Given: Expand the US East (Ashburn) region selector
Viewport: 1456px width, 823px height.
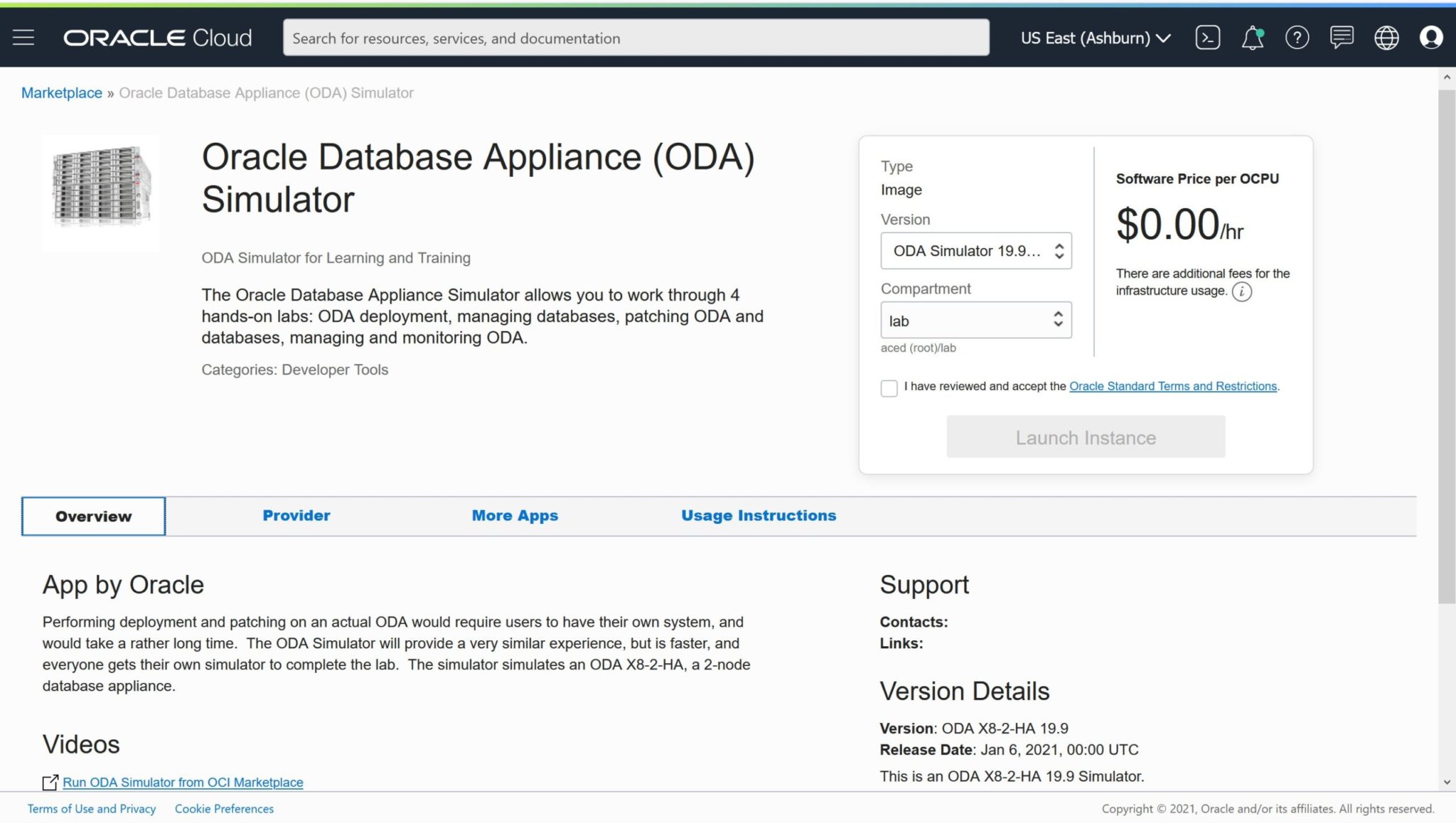Looking at the screenshot, I should pos(1096,38).
